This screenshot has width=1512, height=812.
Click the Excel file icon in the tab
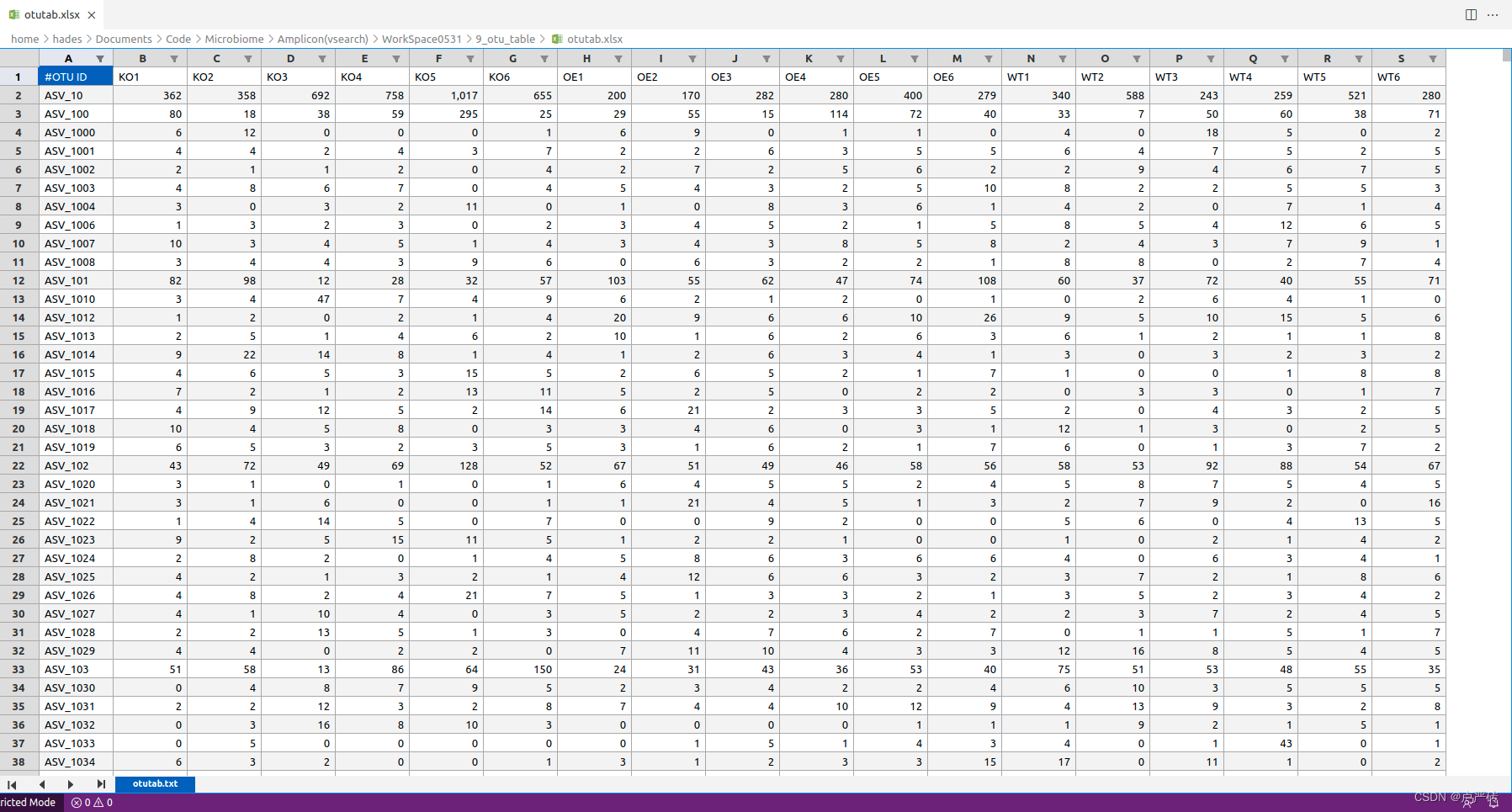coord(14,14)
